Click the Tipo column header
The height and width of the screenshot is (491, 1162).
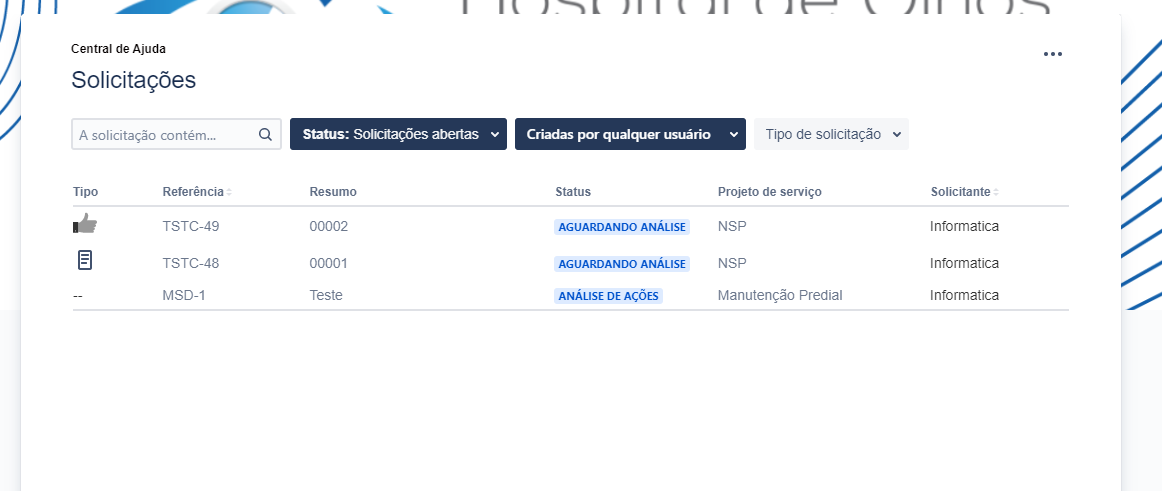85,192
